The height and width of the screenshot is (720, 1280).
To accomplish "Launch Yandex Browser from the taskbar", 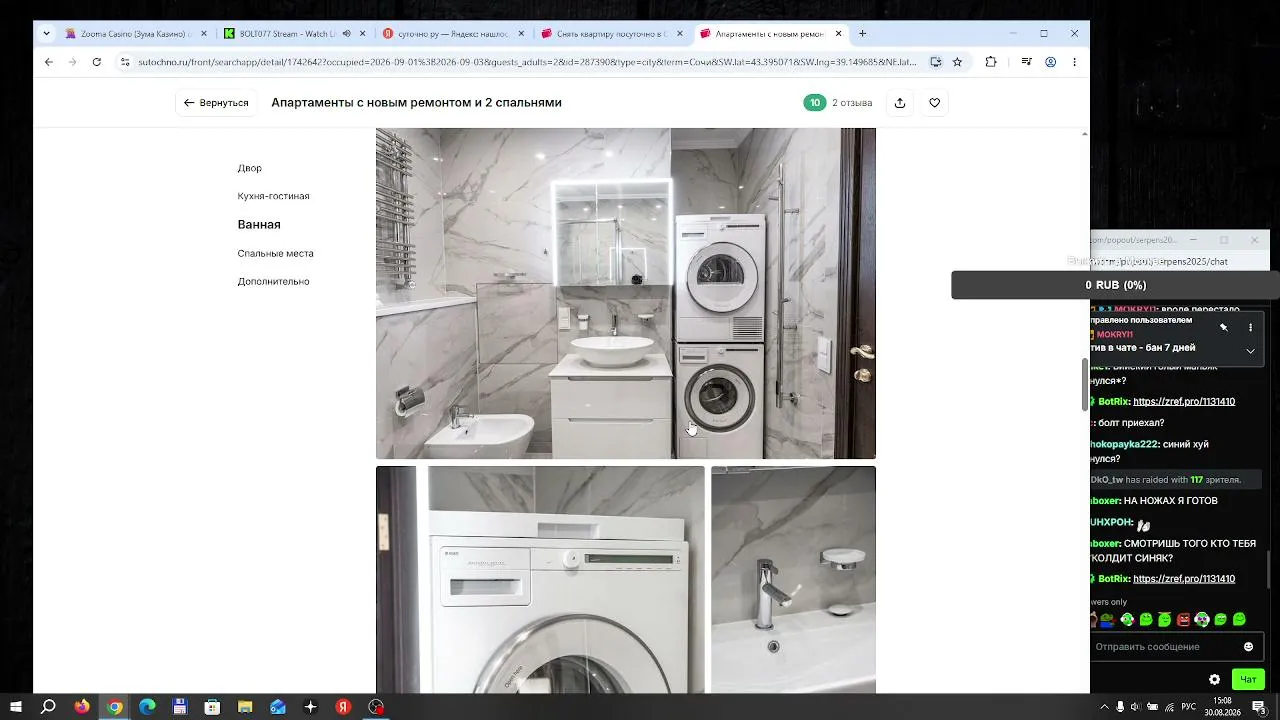I will click(343, 707).
